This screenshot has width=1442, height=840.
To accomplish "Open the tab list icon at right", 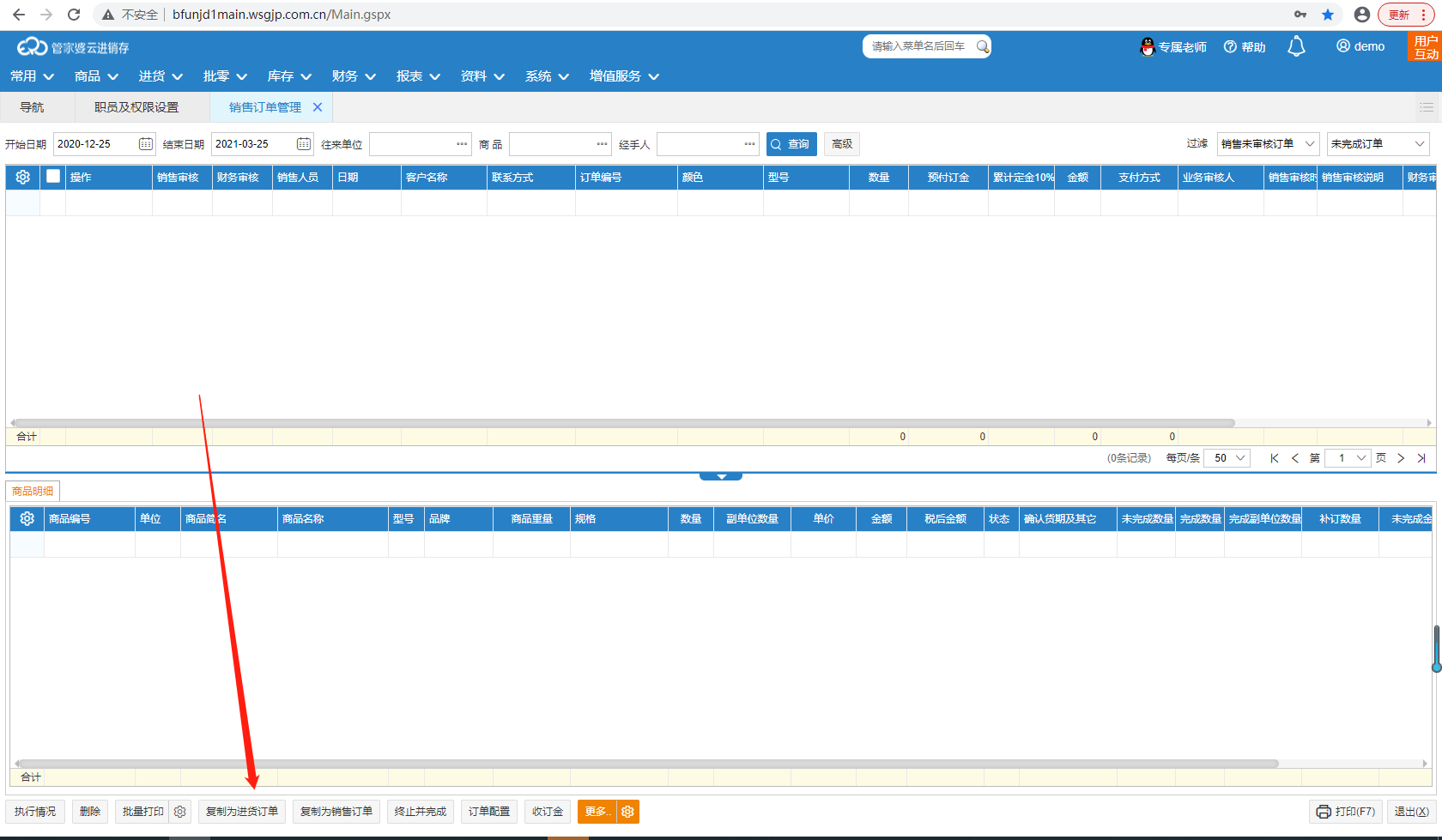I will click(1427, 107).
